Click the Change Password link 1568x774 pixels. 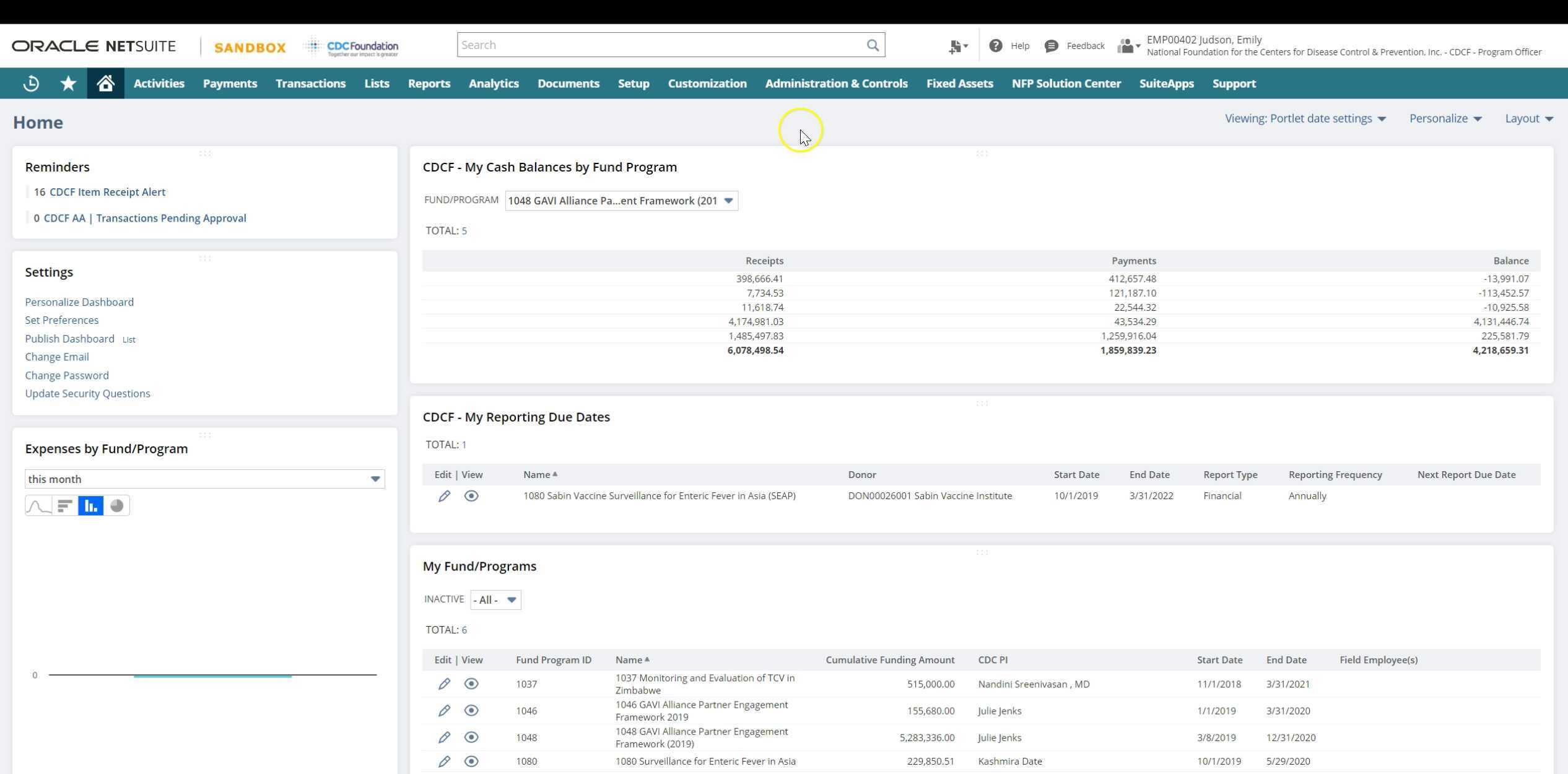pyautogui.click(x=66, y=375)
